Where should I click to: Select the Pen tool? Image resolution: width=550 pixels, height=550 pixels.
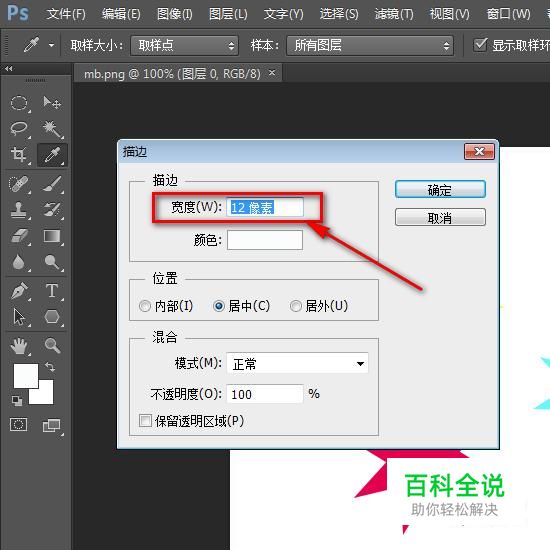[x=19, y=291]
